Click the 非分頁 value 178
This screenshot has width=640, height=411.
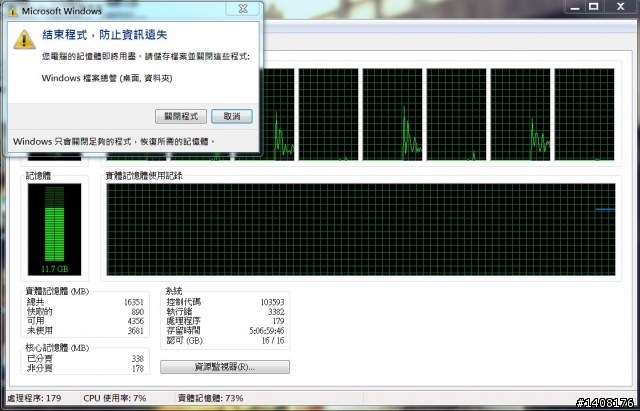[138, 368]
